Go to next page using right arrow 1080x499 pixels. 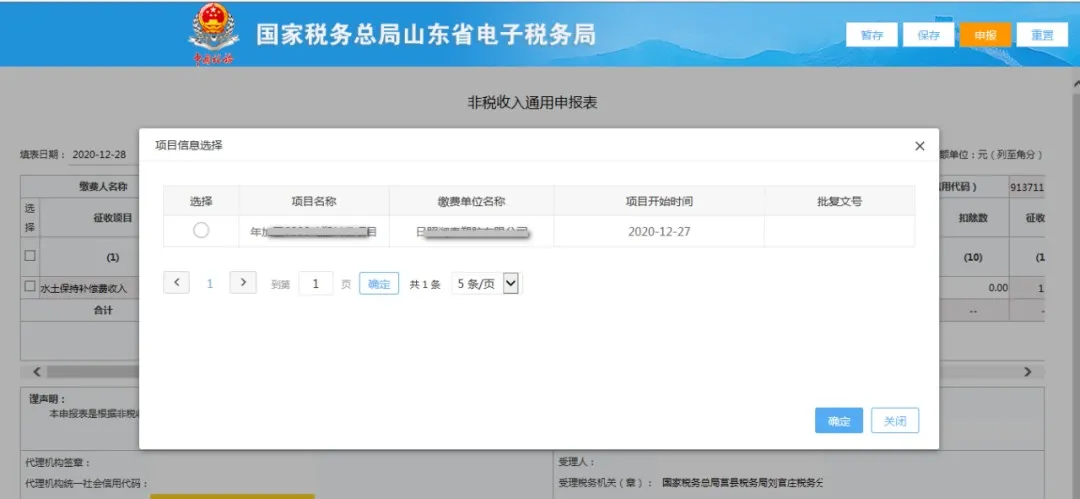click(243, 283)
